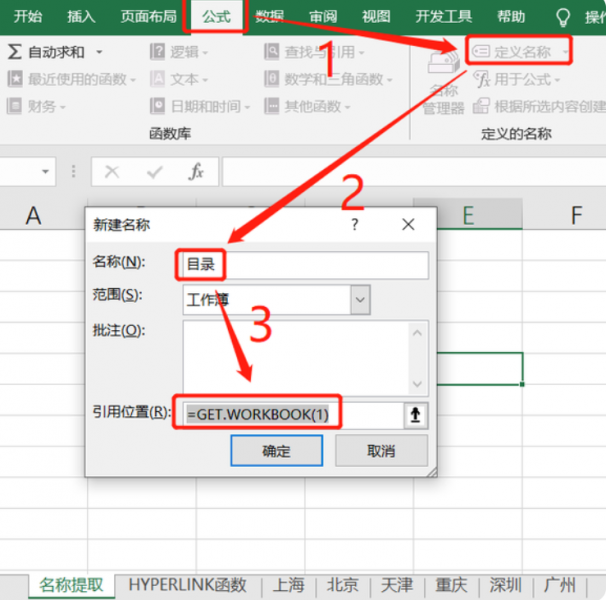Click inside the formula bar input

[x=414, y=172]
